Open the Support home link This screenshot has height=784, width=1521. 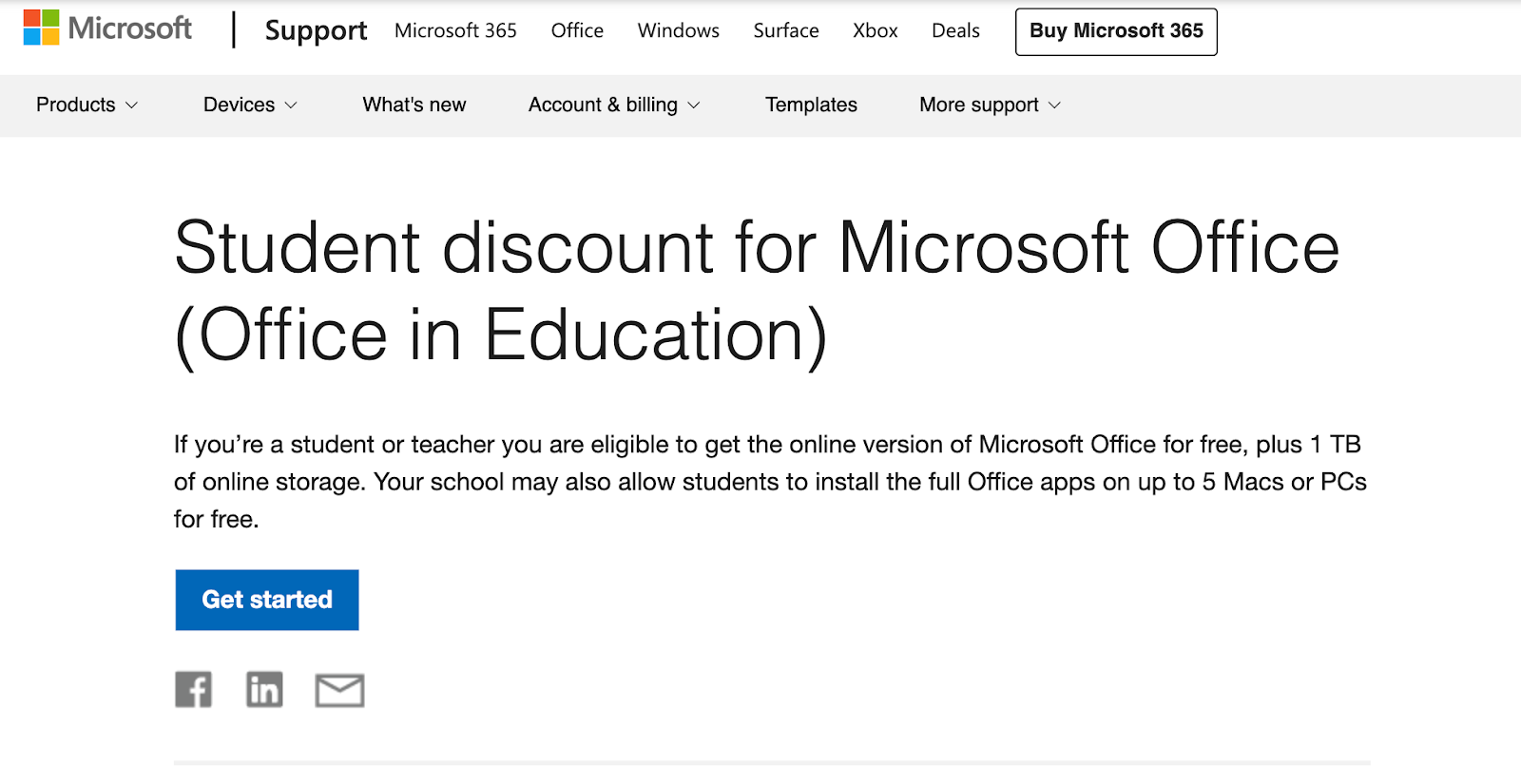(x=316, y=30)
